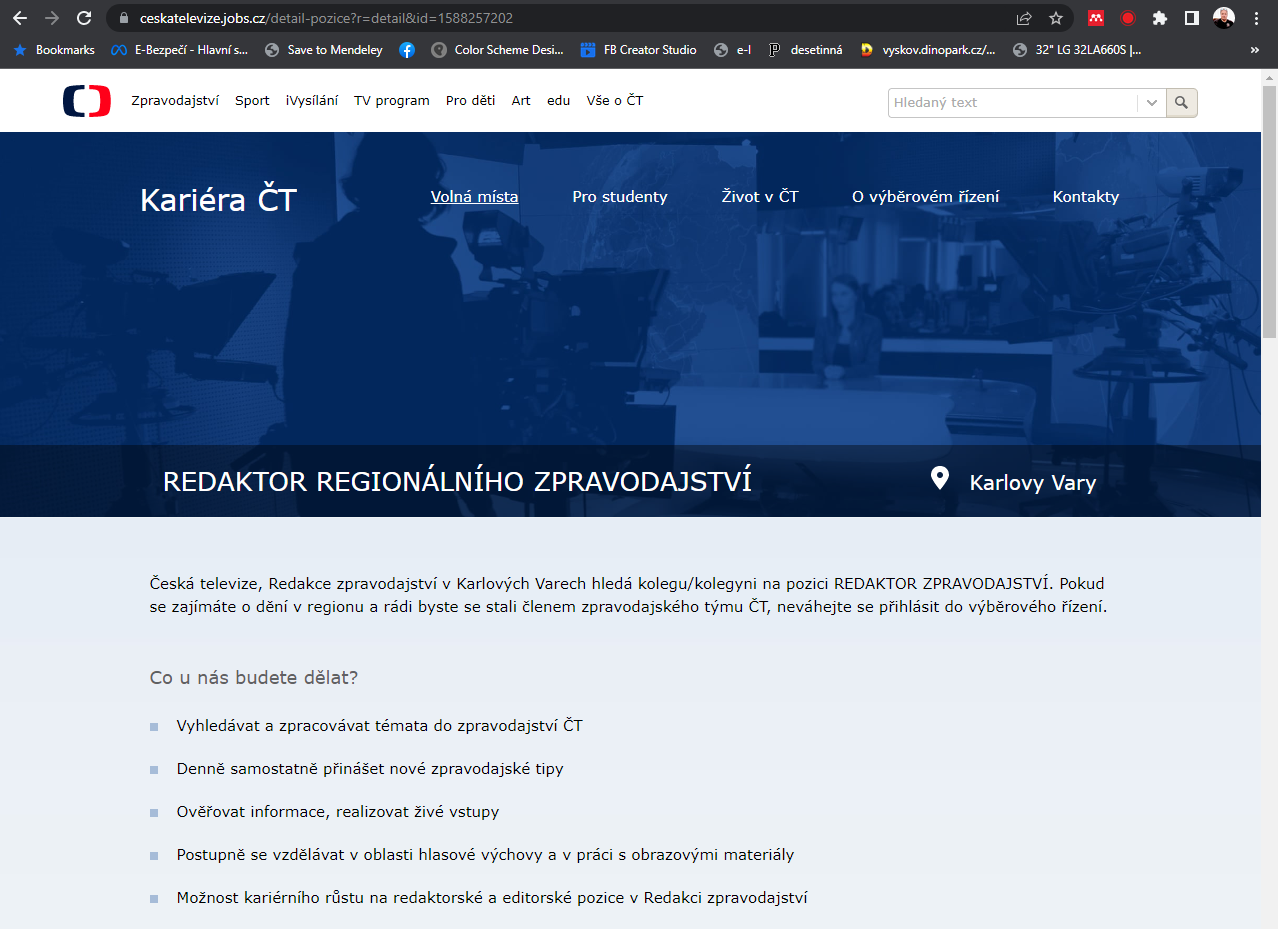View site security info via padlock icon

tap(124, 18)
